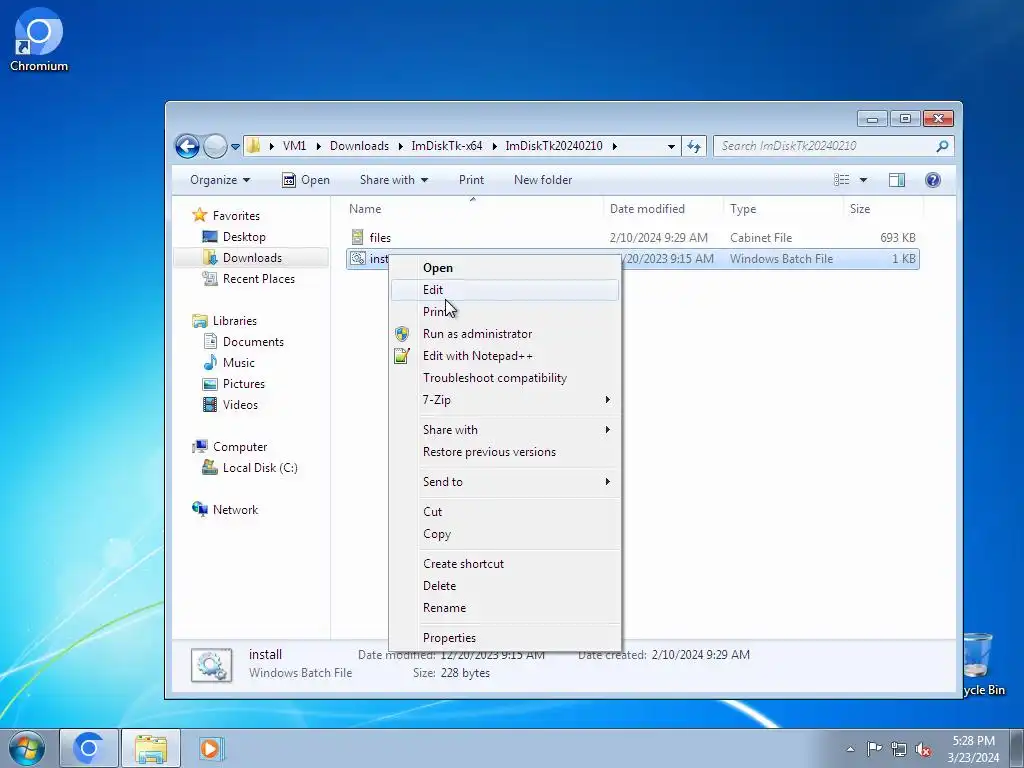Refresh the ImDiskTk20240210 folder view
Image resolution: width=1024 pixels, height=768 pixels.
[694, 146]
